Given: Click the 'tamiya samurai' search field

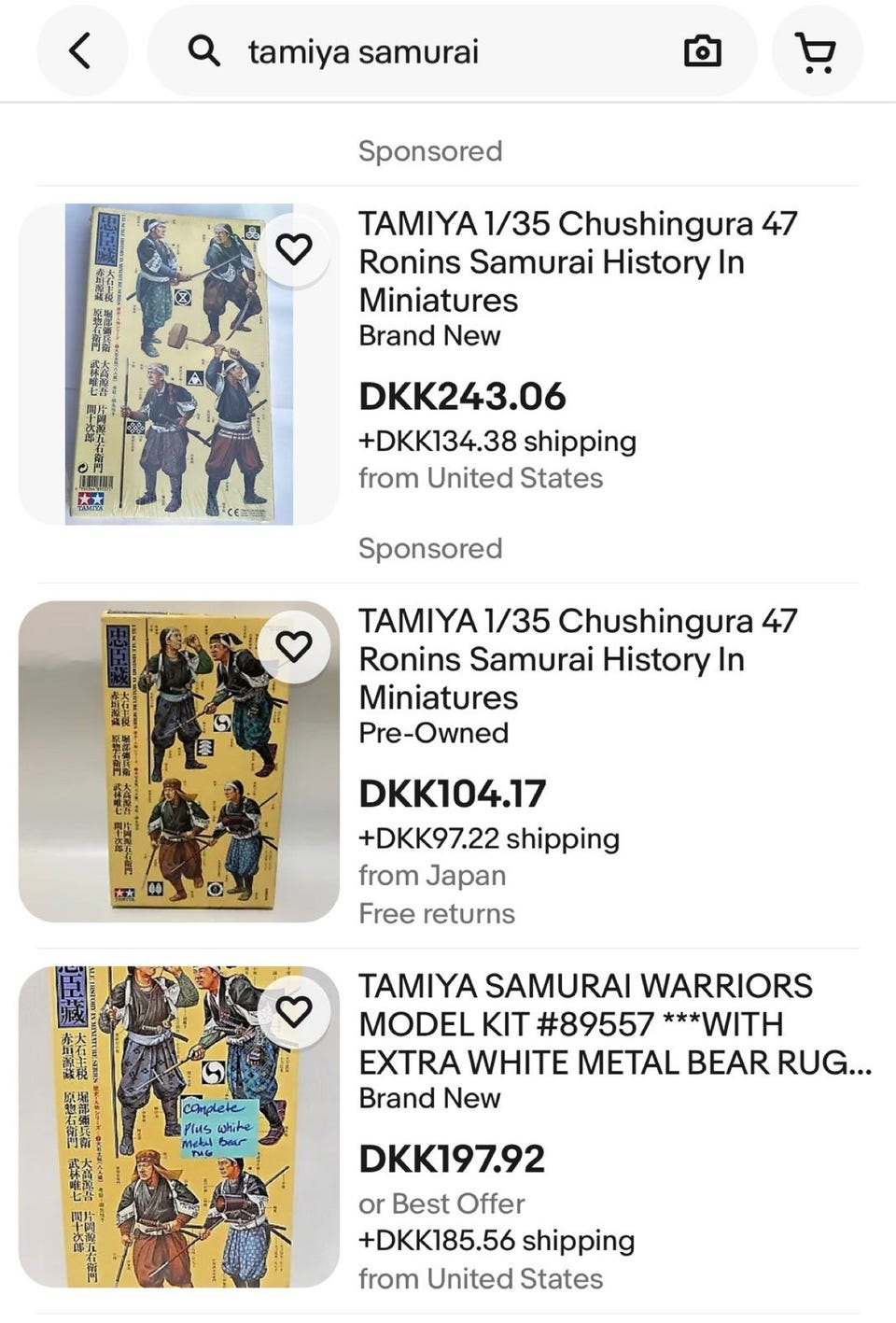Looking at the screenshot, I should (x=452, y=50).
